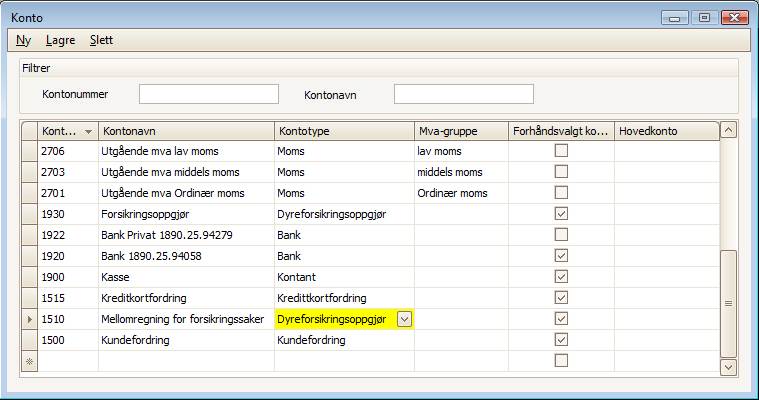Screen dimensions: 759x400
Task: Click the new row asterisk marker
Action: (29, 361)
